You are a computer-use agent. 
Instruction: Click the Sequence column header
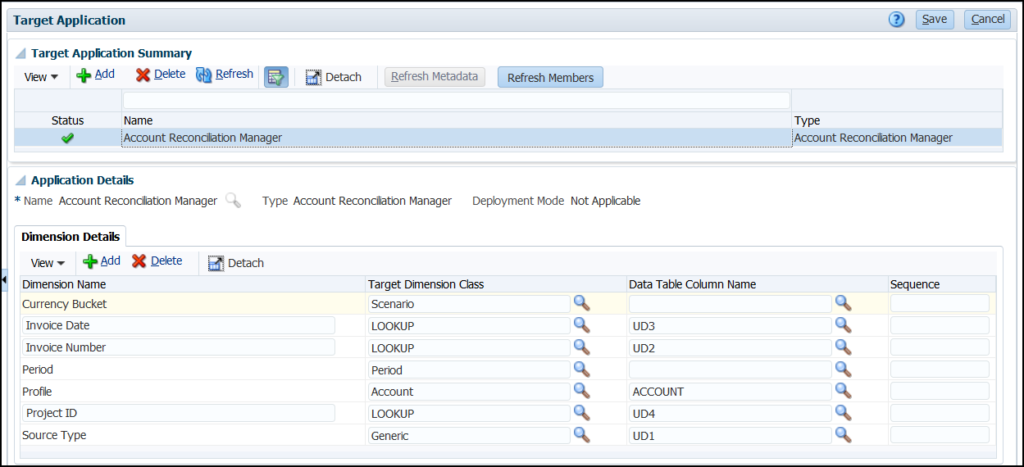[x=942, y=284]
